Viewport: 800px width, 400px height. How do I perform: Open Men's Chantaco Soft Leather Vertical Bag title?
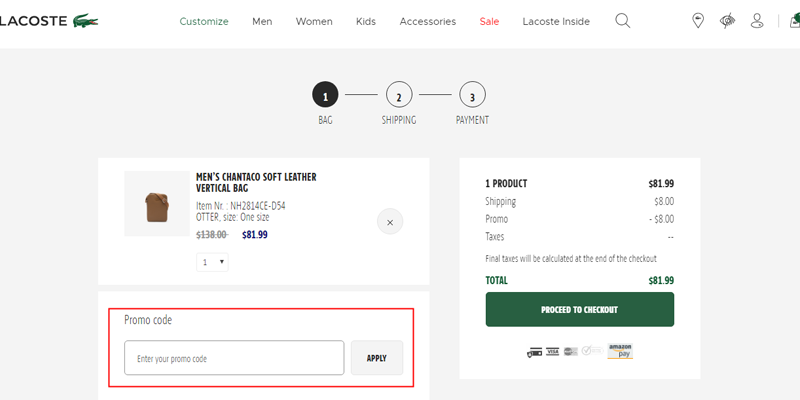256,183
